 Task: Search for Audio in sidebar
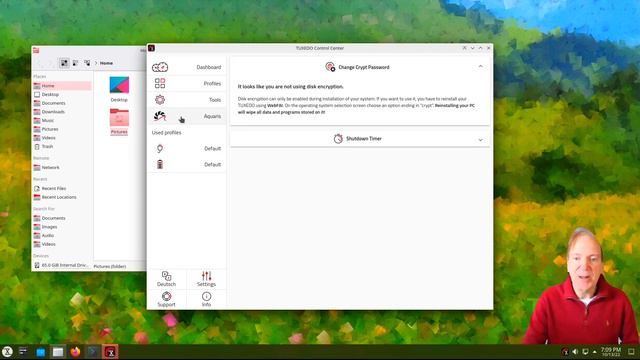[62, 236]
